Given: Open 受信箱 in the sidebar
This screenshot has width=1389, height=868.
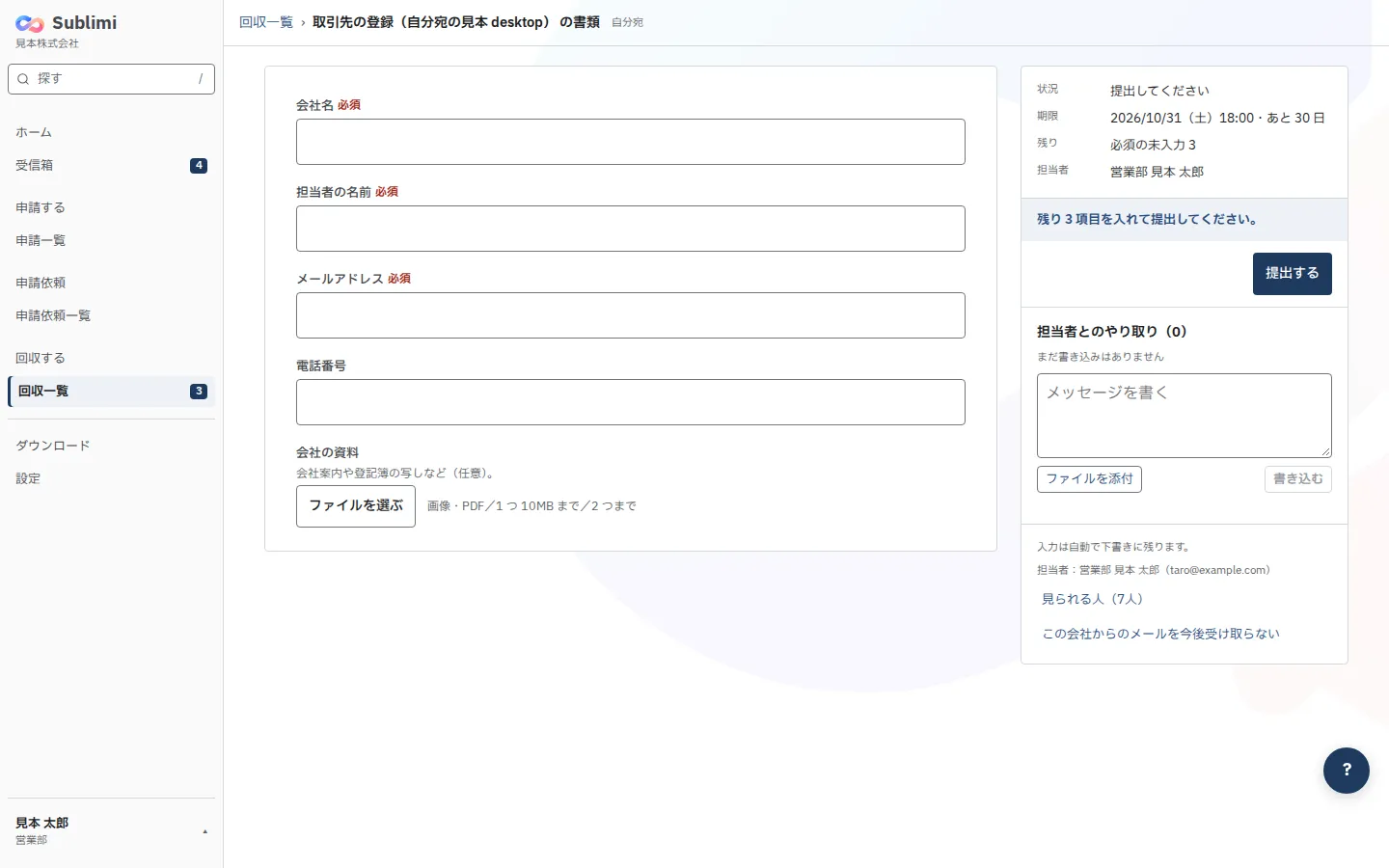Looking at the screenshot, I should pos(111,165).
